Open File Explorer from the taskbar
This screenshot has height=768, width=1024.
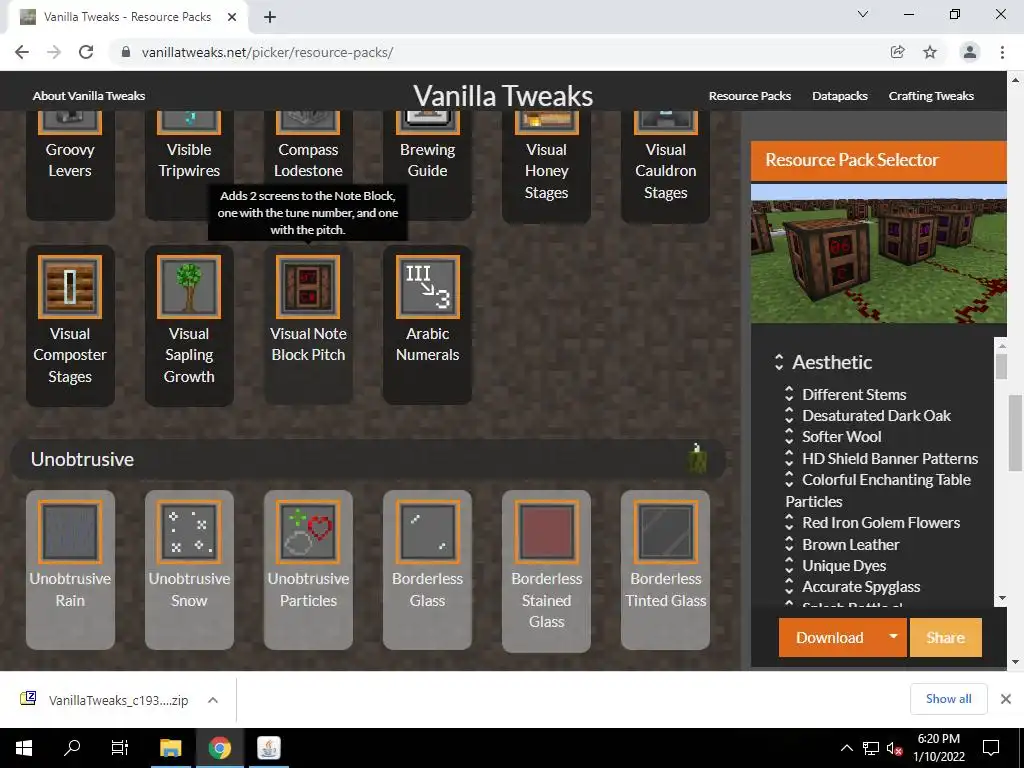[170, 748]
